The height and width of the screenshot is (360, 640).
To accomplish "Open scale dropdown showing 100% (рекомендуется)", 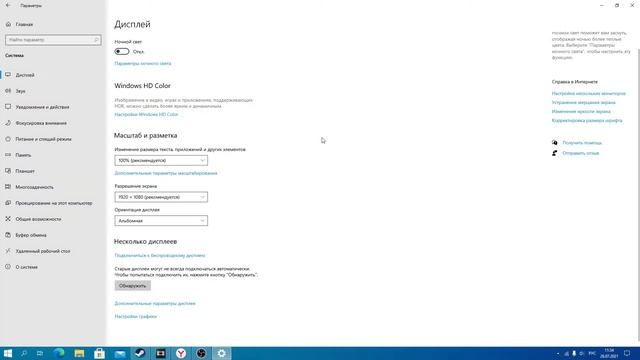I will [161, 160].
